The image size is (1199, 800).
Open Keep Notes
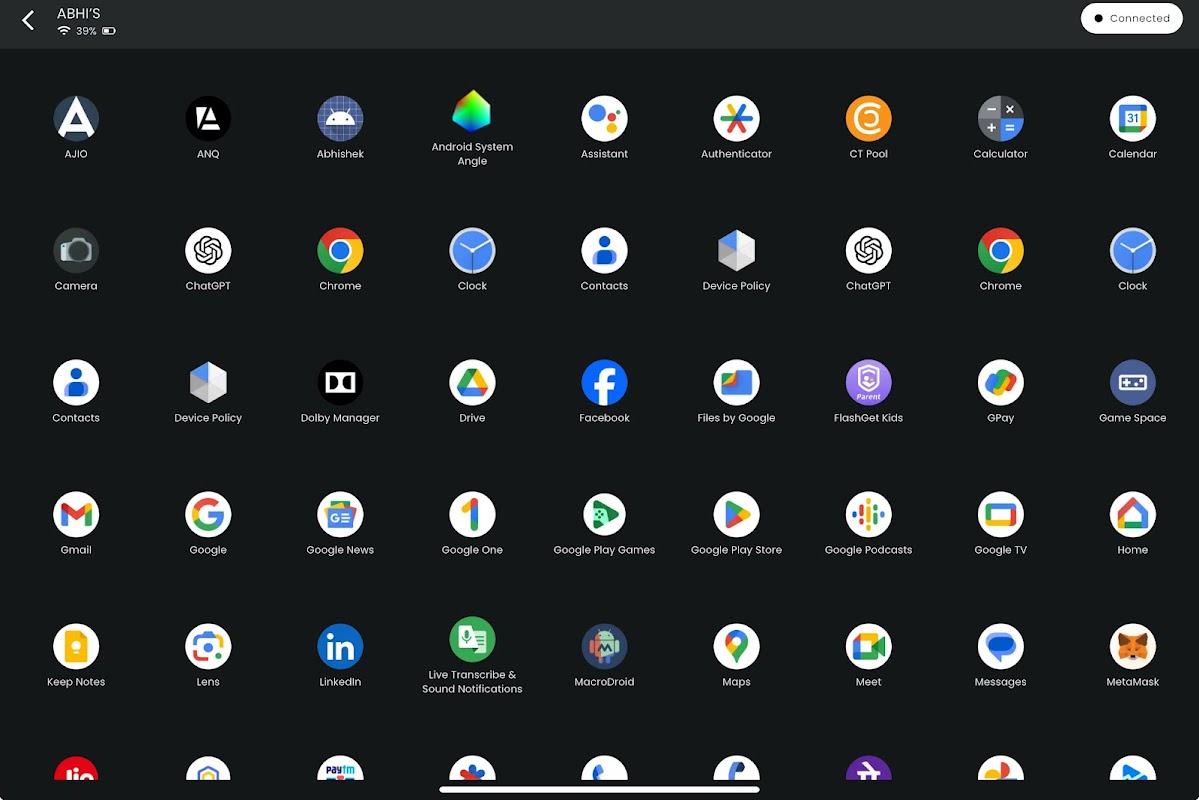(x=76, y=647)
